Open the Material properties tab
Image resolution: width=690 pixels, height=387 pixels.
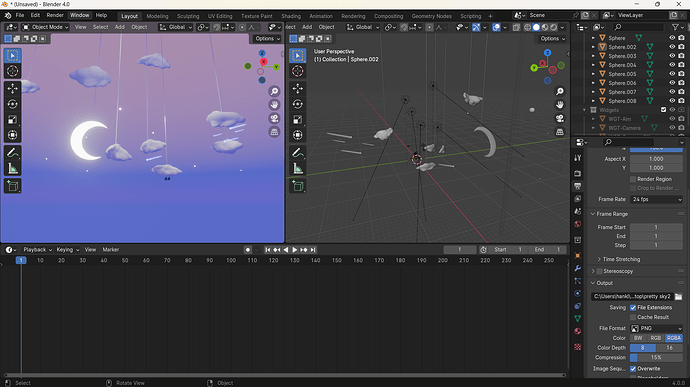(578, 331)
